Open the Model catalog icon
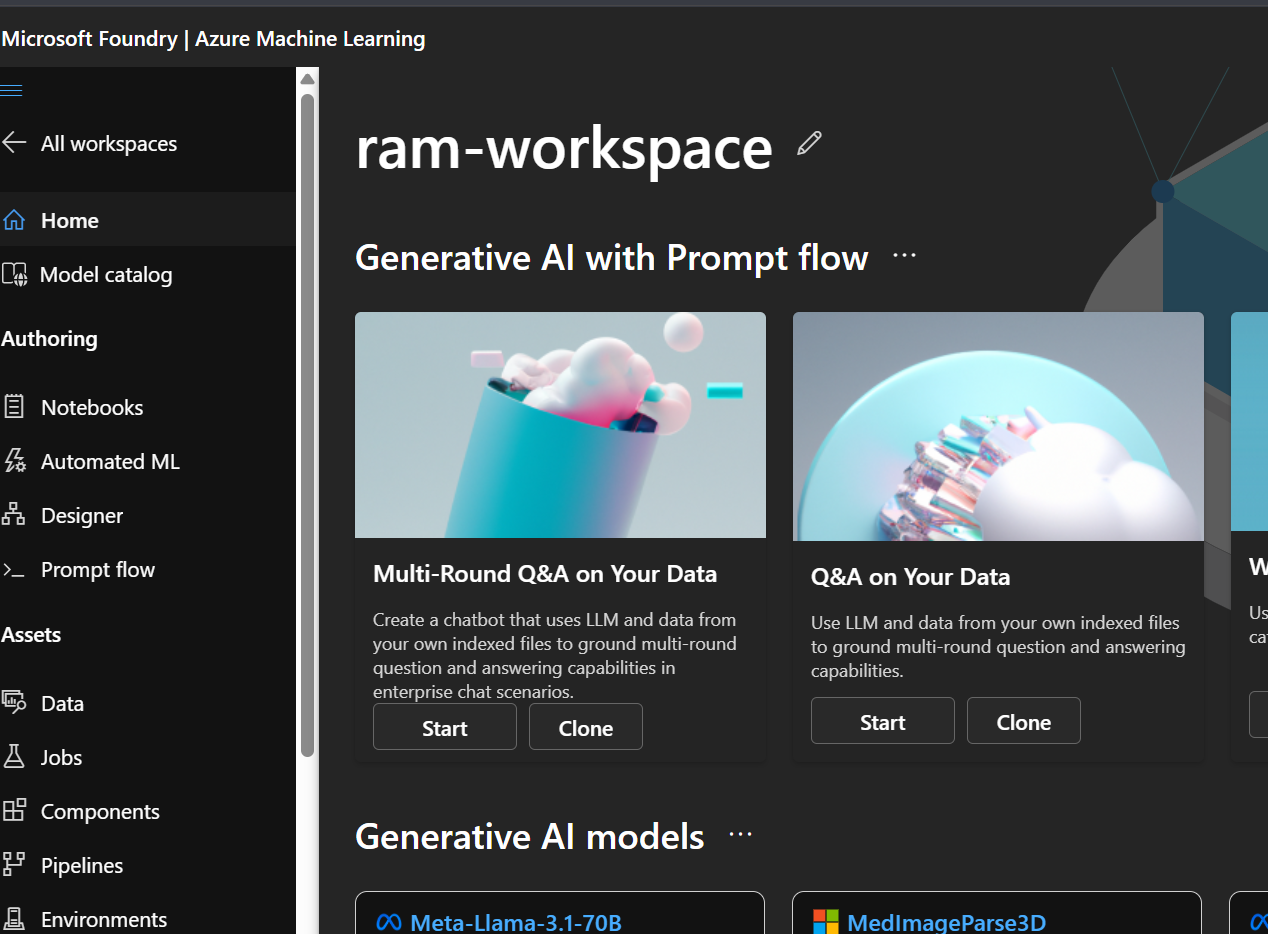Screen dimensions: 1268x934 pyautogui.click(x=14, y=275)
